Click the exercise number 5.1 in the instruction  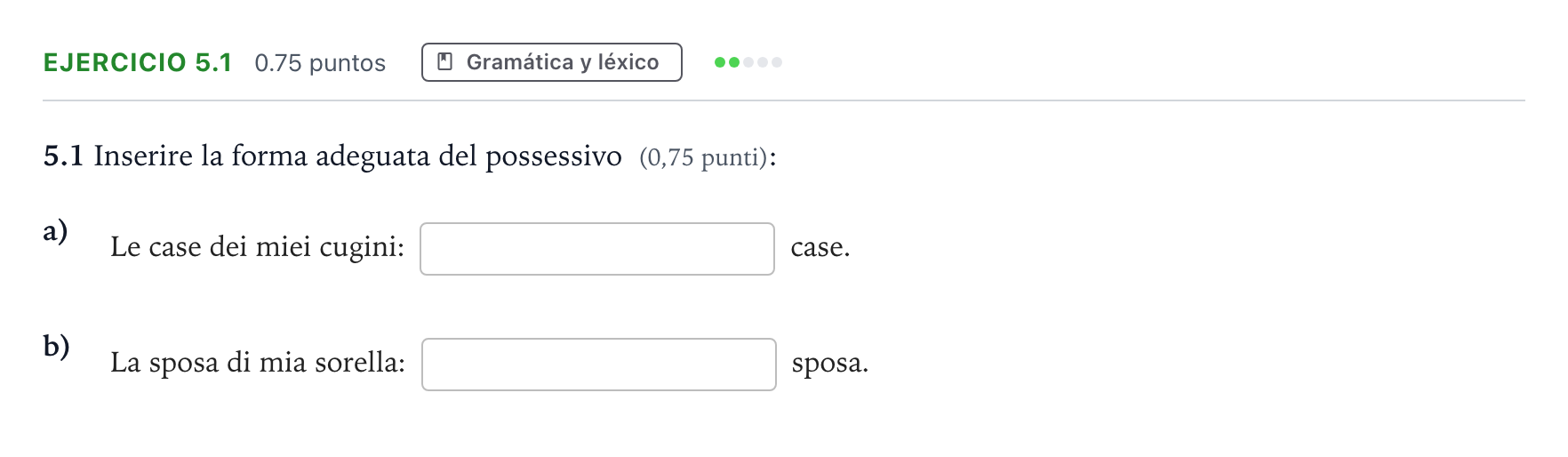pyautogui.click(x=63, y=156)
